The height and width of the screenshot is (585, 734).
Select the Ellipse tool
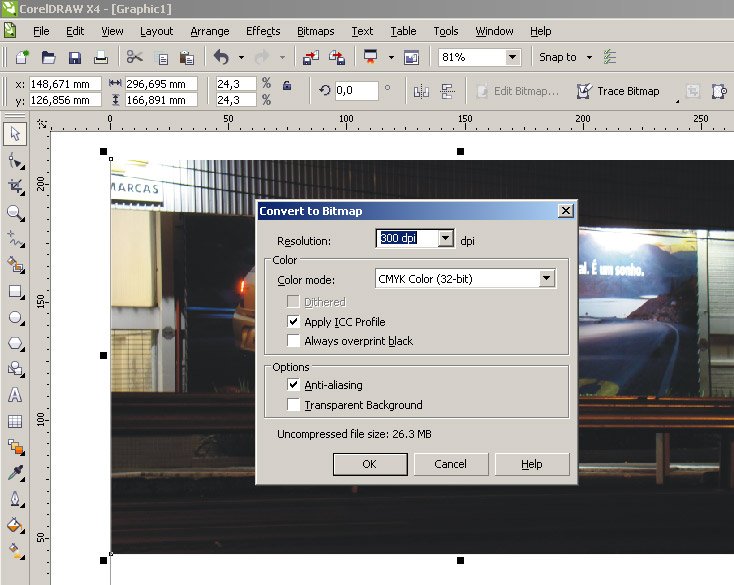(x=15, y=318)
